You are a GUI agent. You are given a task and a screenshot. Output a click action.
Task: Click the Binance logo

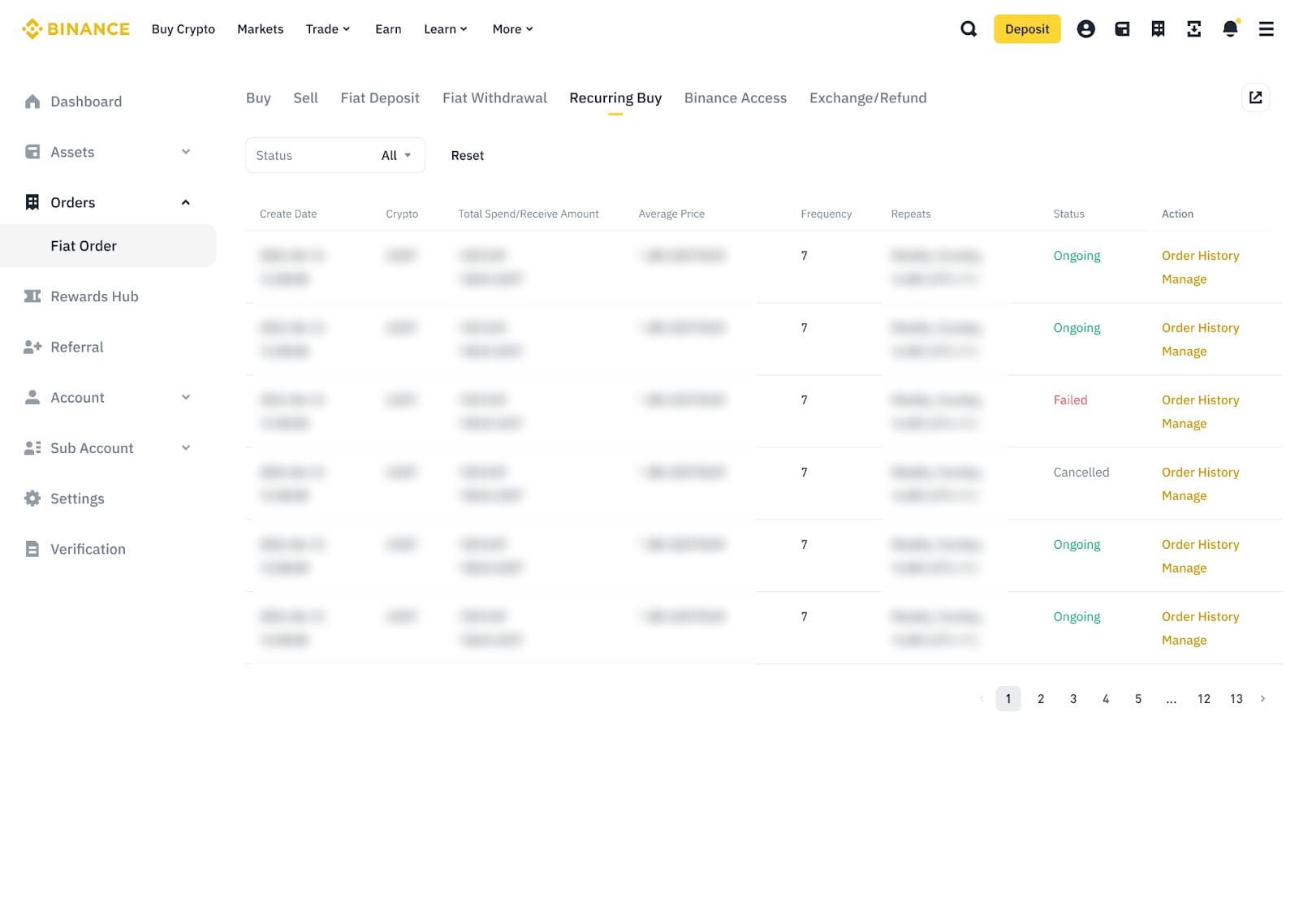(x=76, y=29)
